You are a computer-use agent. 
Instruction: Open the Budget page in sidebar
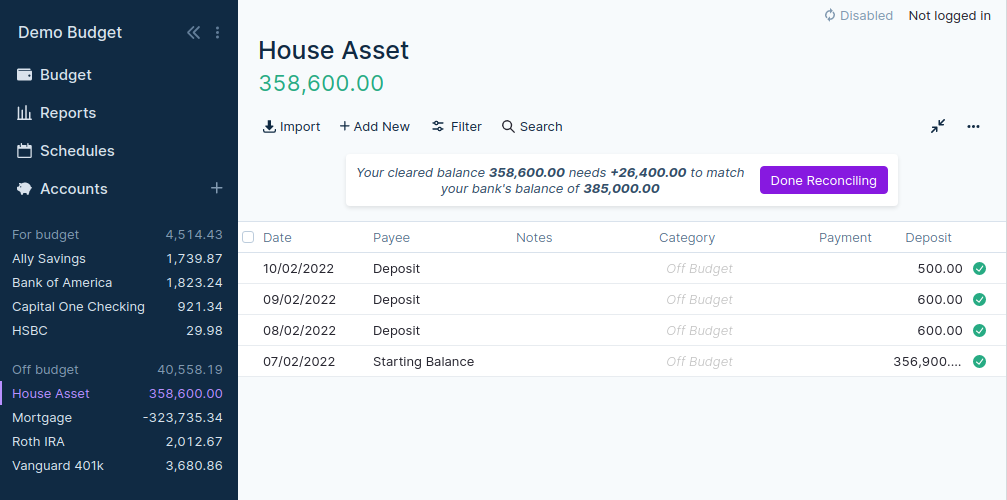point(65,75)
